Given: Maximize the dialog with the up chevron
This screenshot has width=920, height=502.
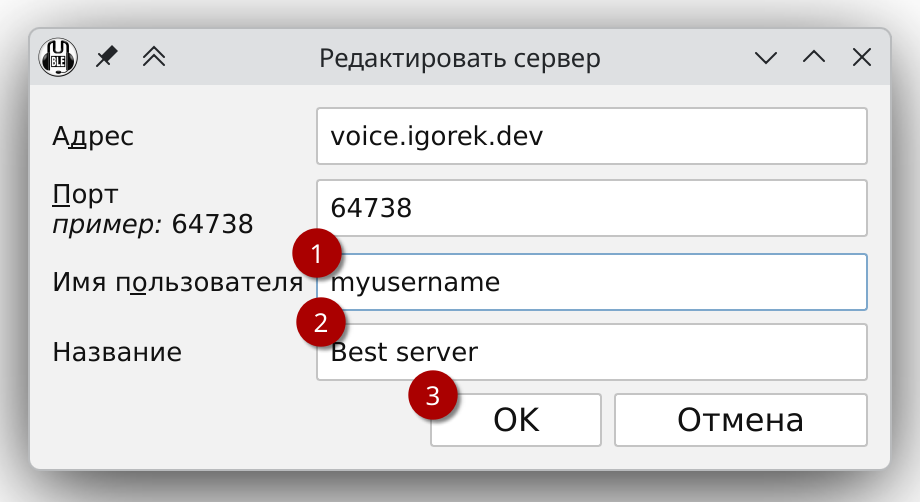Looking at the screenshot, I should tap(814, 57).
